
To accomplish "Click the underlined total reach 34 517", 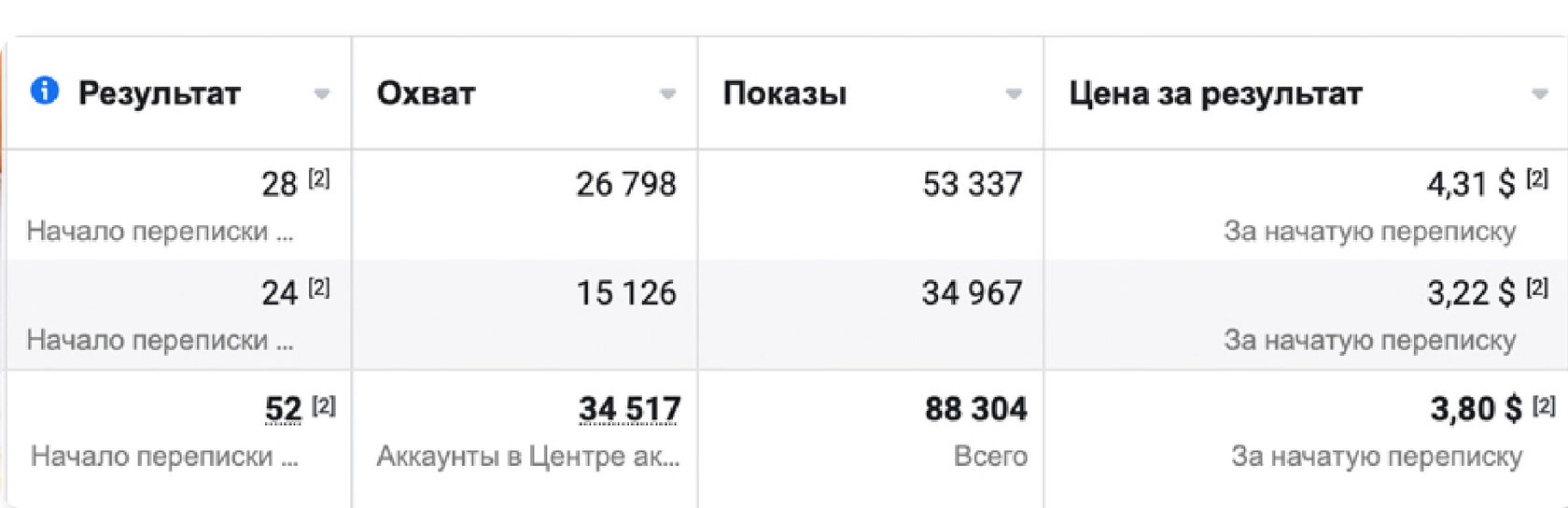I will [630, 409].
